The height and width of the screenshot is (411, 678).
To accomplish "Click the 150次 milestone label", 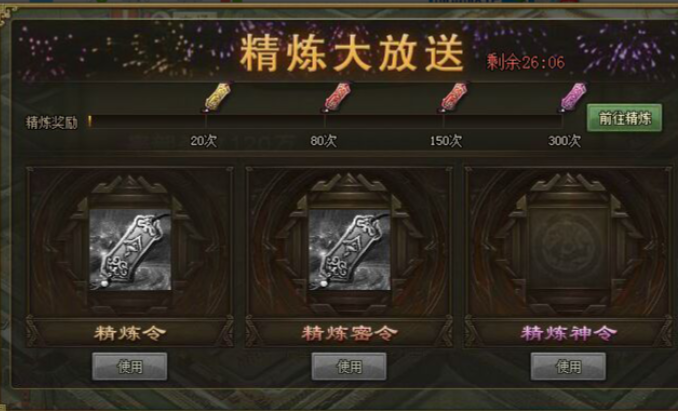I will pyautogui.click(x=446, y=141).
